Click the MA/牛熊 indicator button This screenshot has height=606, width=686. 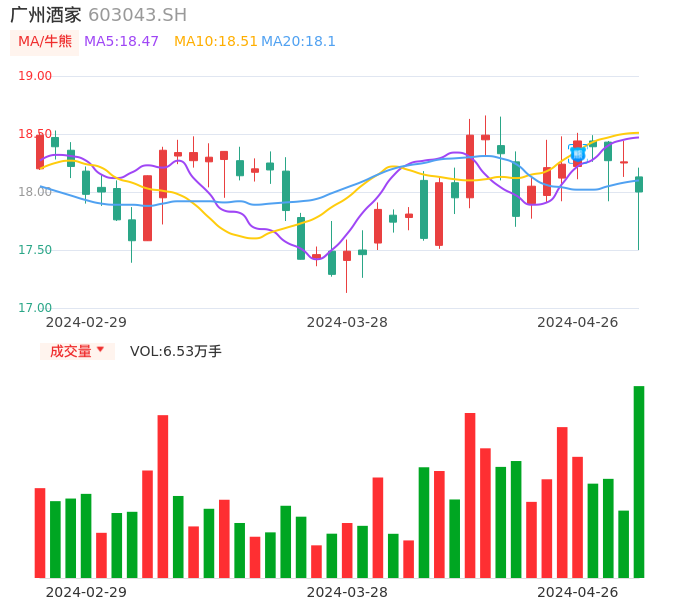point(45,42)
